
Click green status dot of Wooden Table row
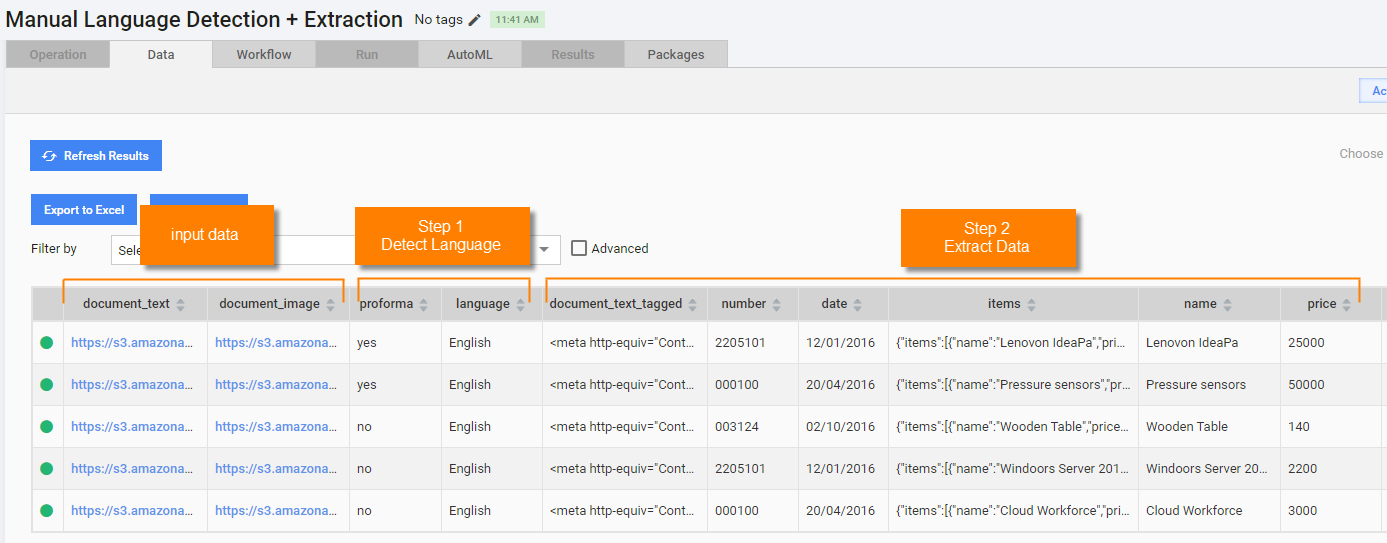tap(46, 426)
